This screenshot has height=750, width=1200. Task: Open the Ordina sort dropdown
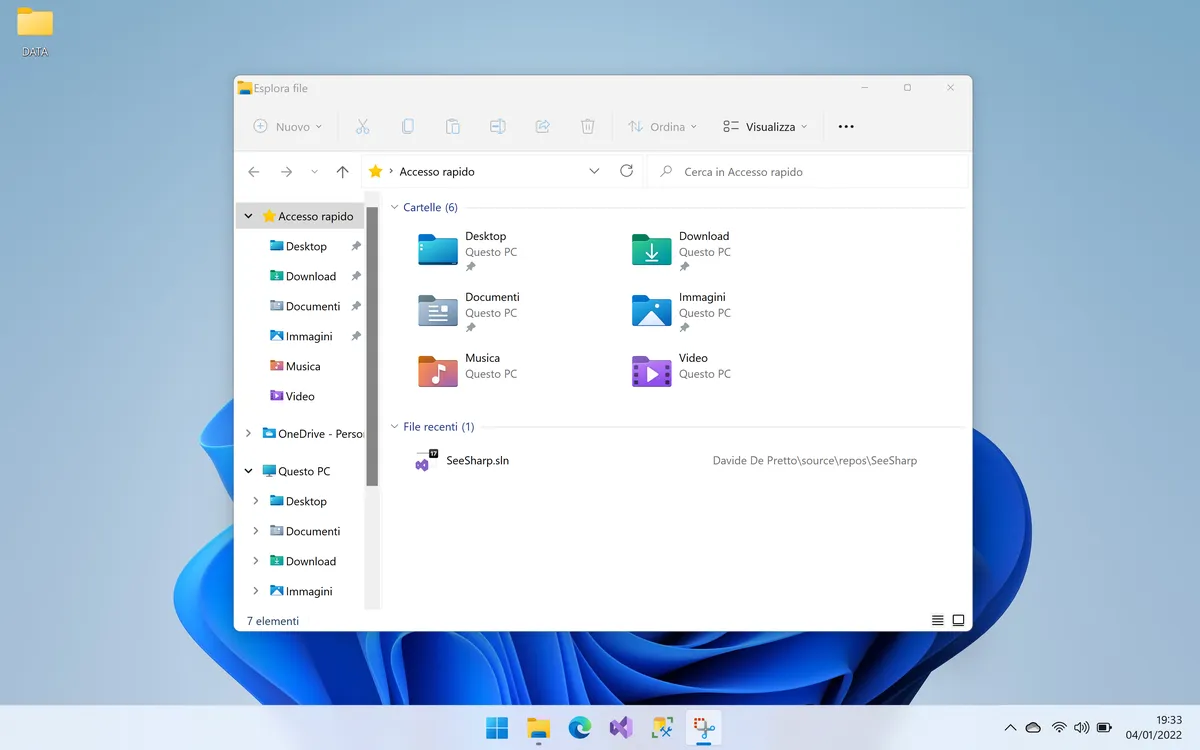tap(662, 127)
